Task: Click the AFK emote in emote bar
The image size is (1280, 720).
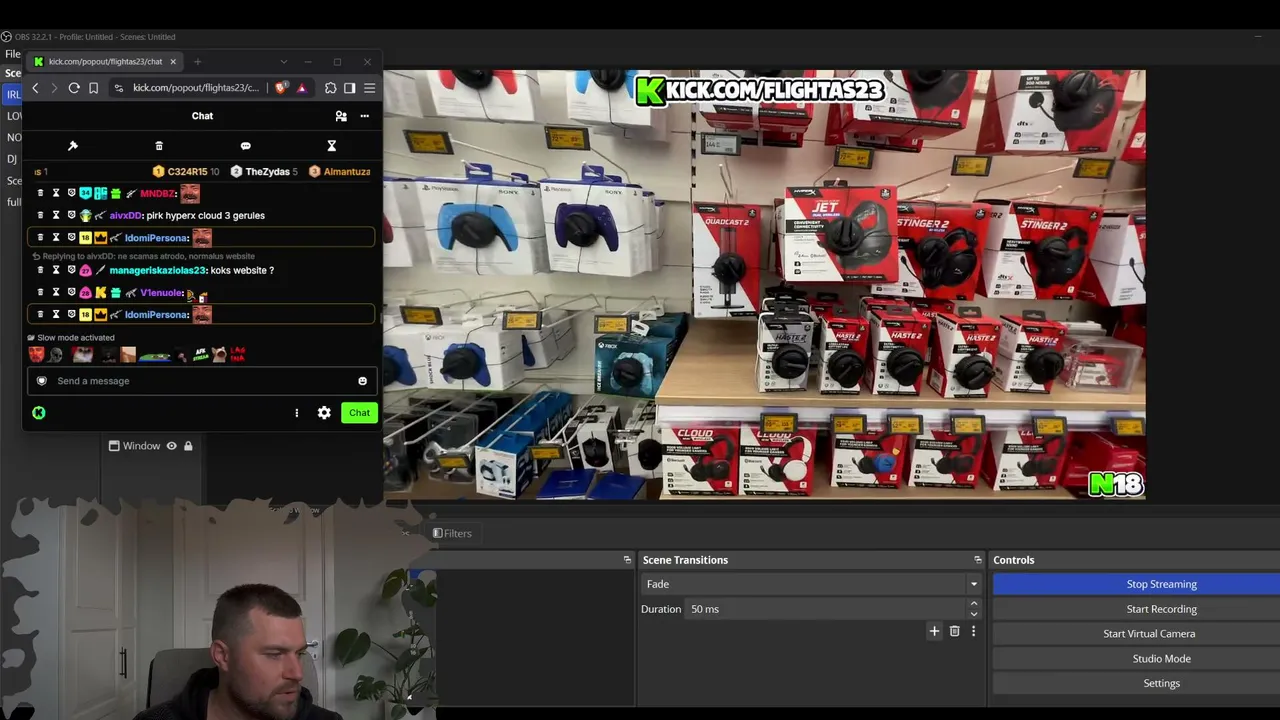Action: (x=201, y=355)
